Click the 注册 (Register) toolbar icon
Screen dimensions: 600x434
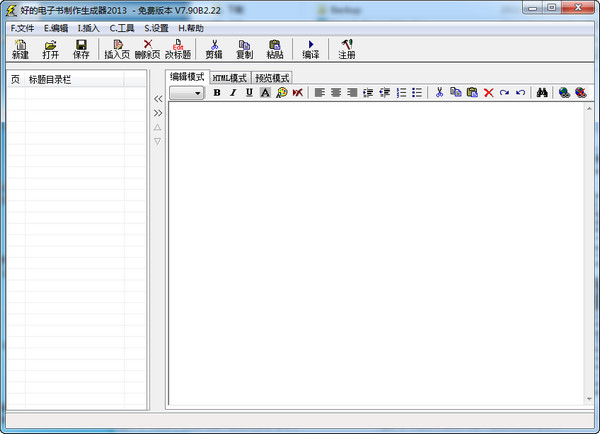pos(346,49)
